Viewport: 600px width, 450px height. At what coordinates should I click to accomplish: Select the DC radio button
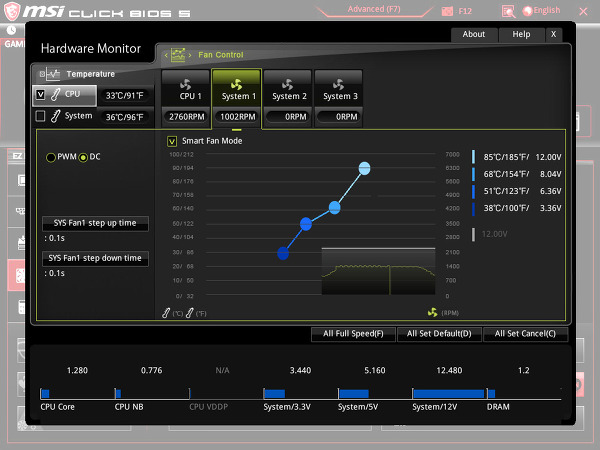pyautogui.click(x=83, y=157)
